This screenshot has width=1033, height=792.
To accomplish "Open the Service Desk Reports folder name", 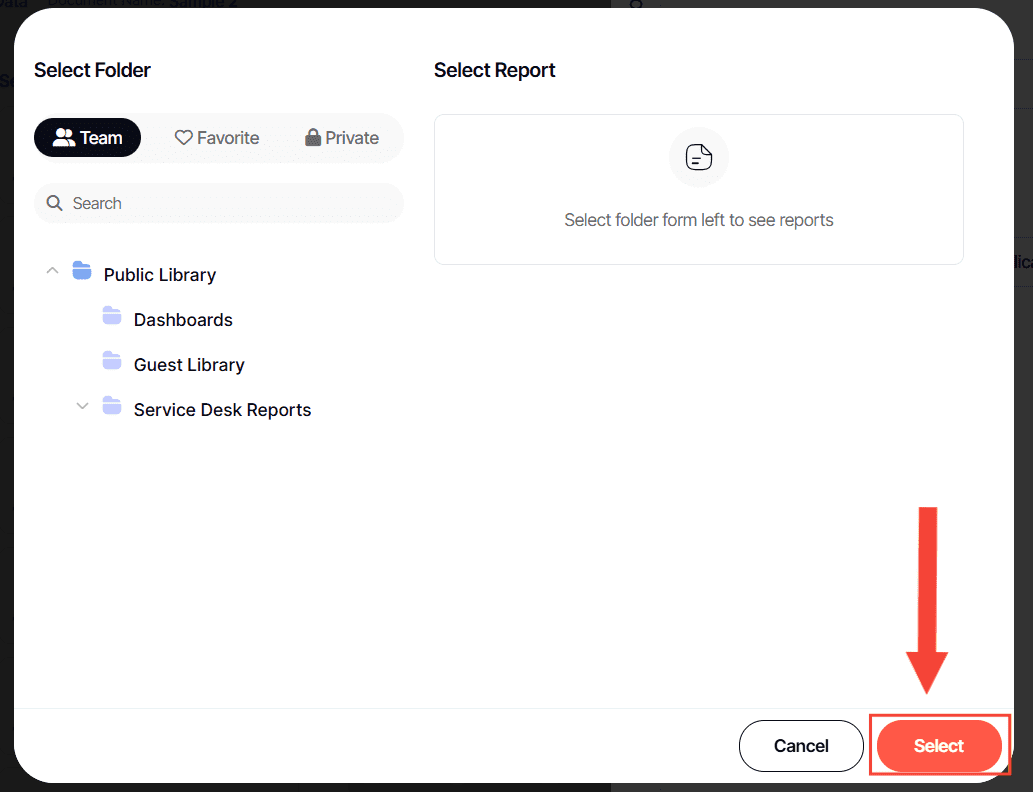I will click(222, 410).
